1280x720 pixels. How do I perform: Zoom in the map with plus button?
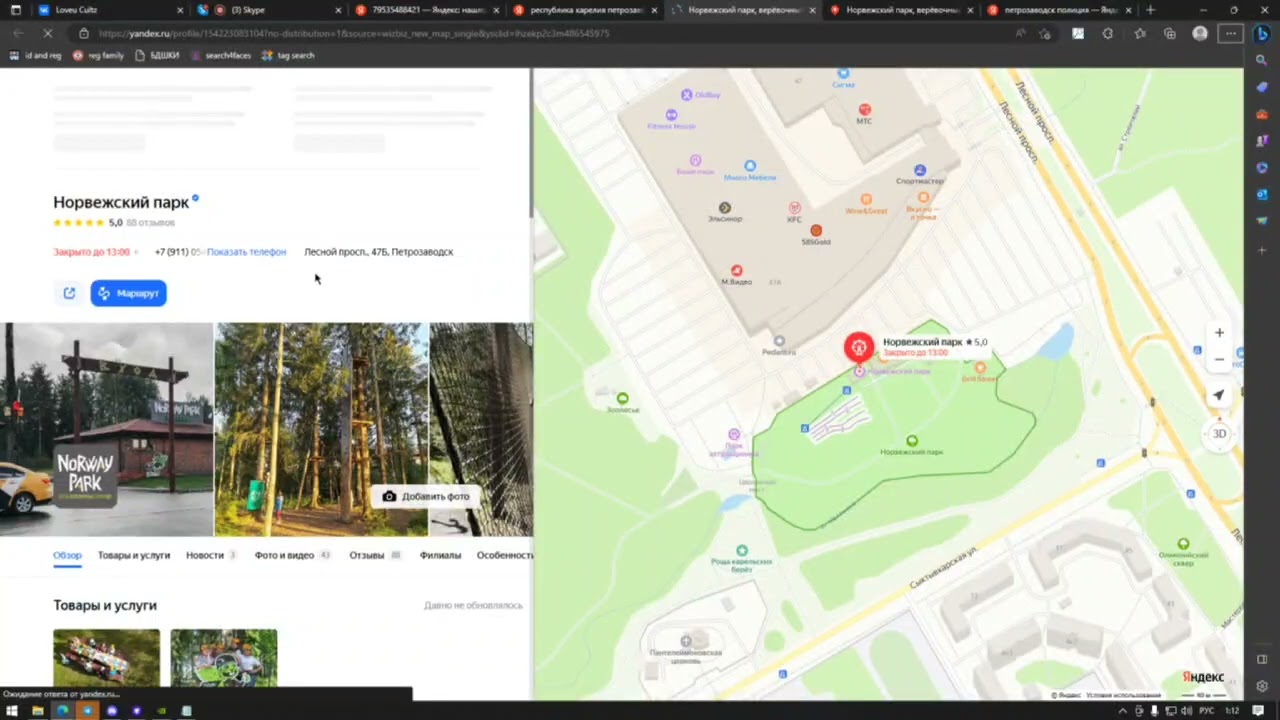tap(1219, 333)
